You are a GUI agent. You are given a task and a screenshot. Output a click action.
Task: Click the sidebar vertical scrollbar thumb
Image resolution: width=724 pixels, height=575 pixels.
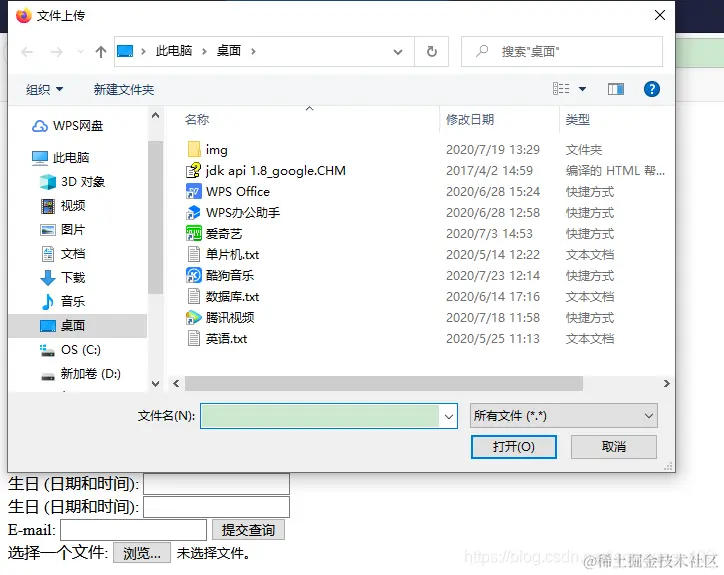(x=156, y=217)
